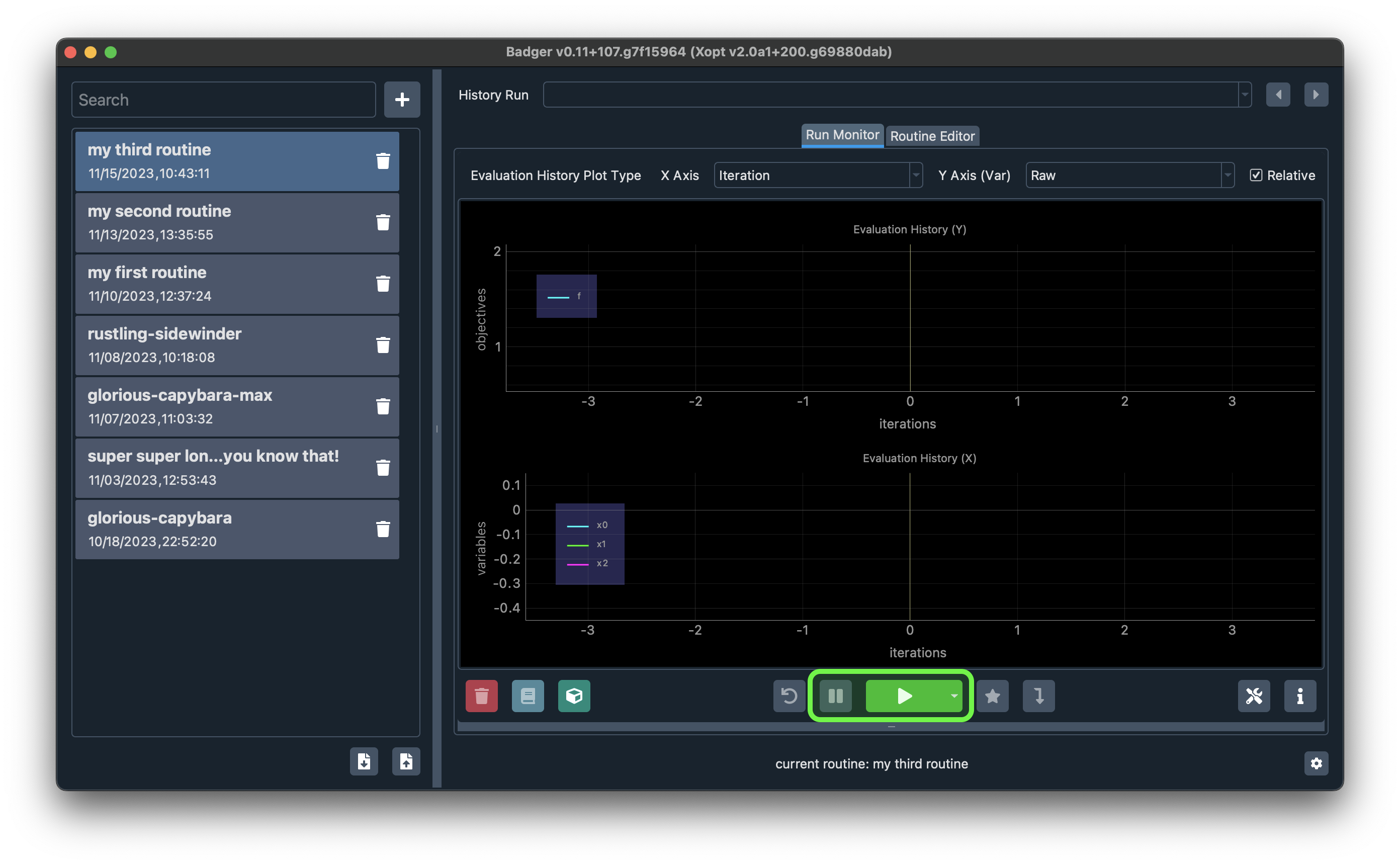Expand the History Run combo box

point(897,95)
